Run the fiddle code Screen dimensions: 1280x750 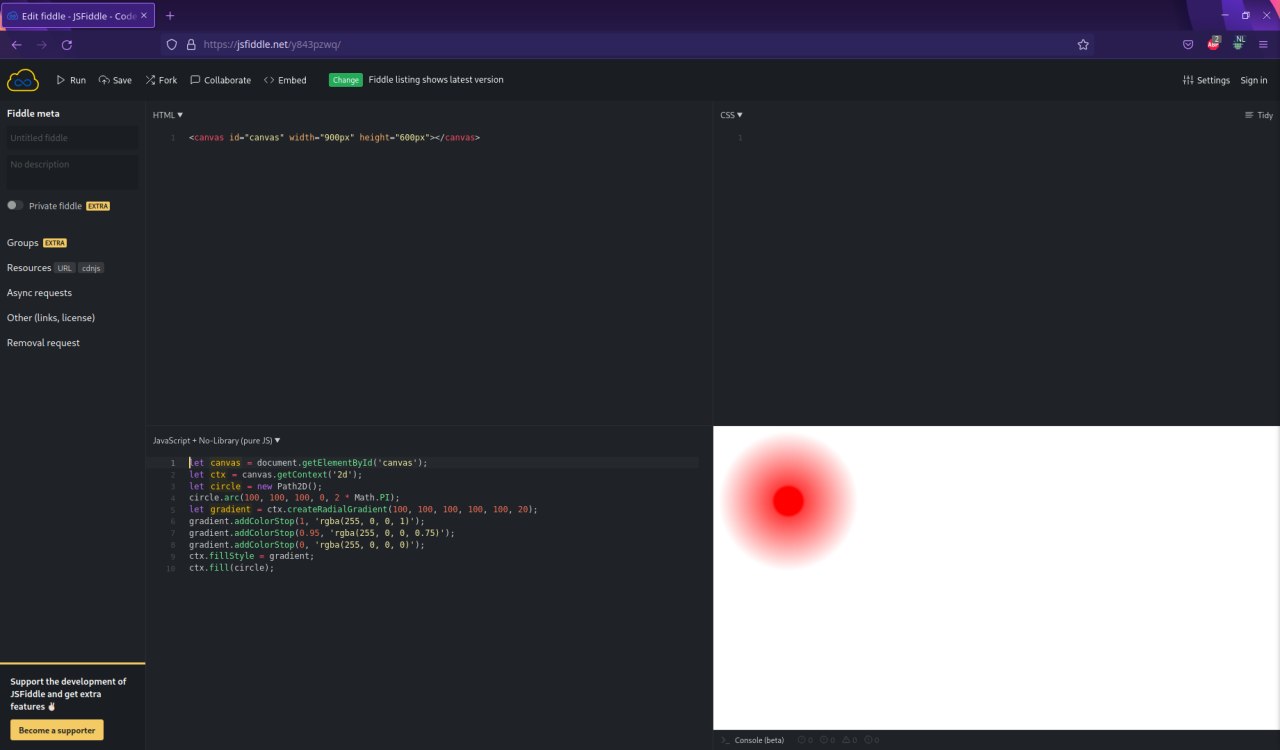(x=70, y=79)
